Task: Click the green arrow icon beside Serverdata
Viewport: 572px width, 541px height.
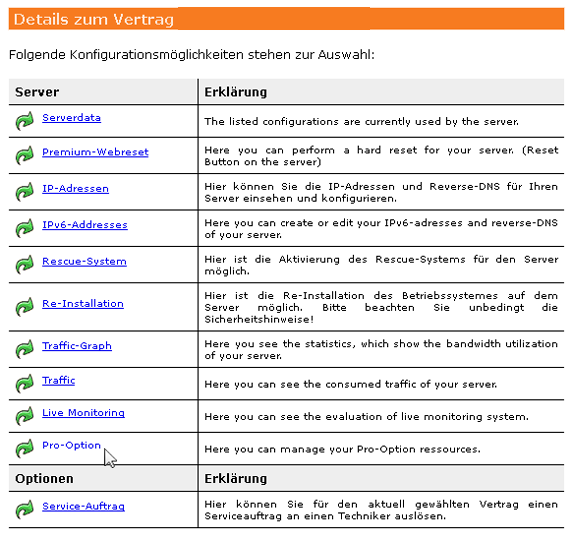Action: click(24, 121)
